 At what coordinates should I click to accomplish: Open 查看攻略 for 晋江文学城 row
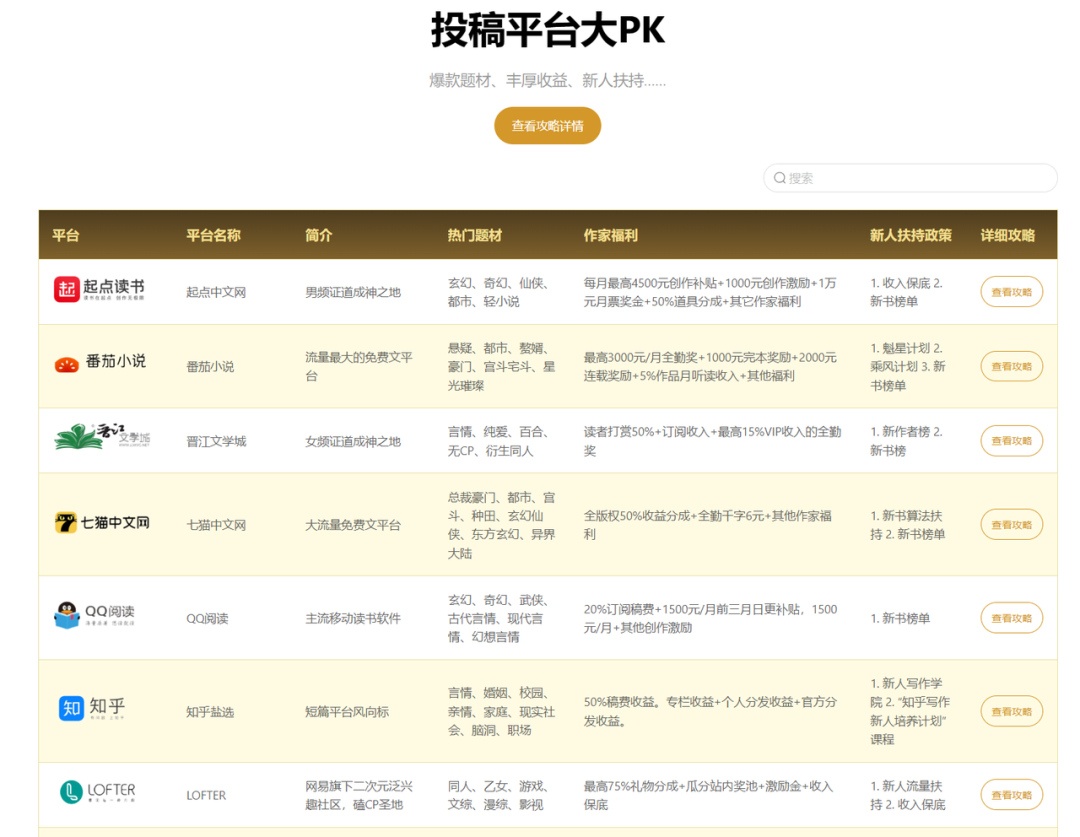pos(1011,441)
